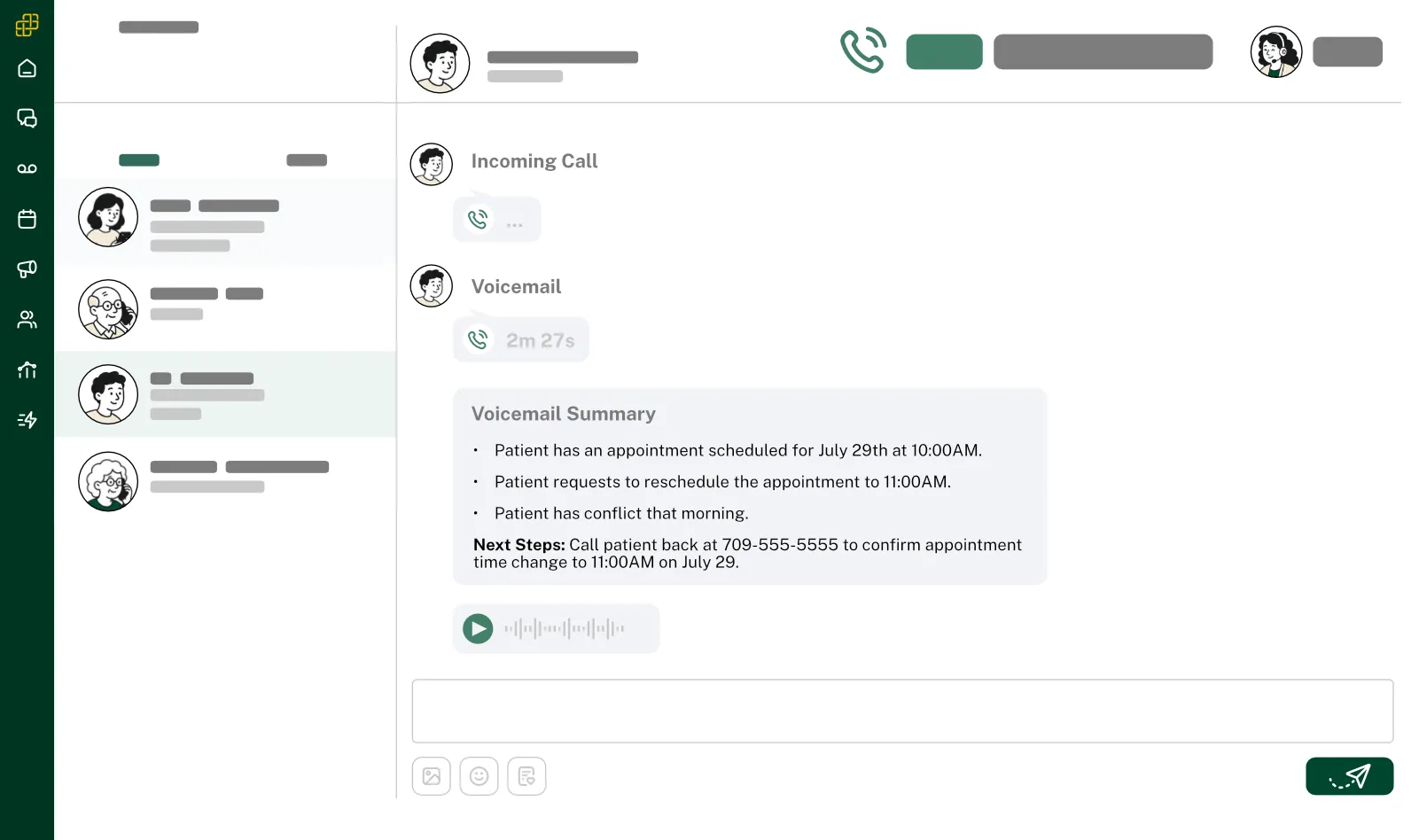The height and width of the screenshot is (840, 1419).
Task: Click the avatar beside Incoming Call
Action: 432,165
